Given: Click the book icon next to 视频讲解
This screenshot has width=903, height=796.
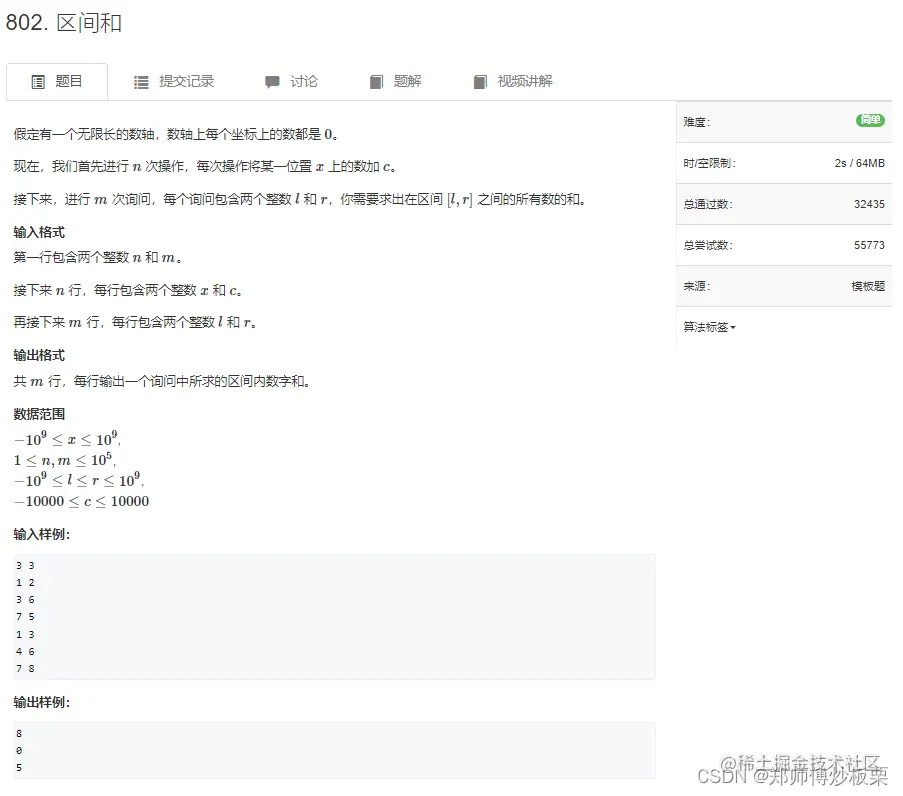Looking at the screenshot, I should tap(481, 81).
